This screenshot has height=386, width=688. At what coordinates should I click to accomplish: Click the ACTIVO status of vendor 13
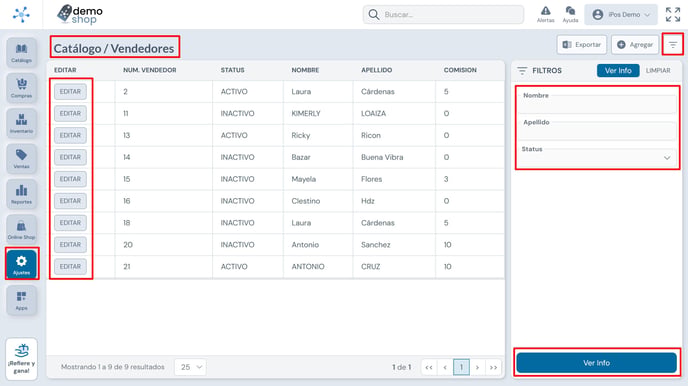[234, 136]
